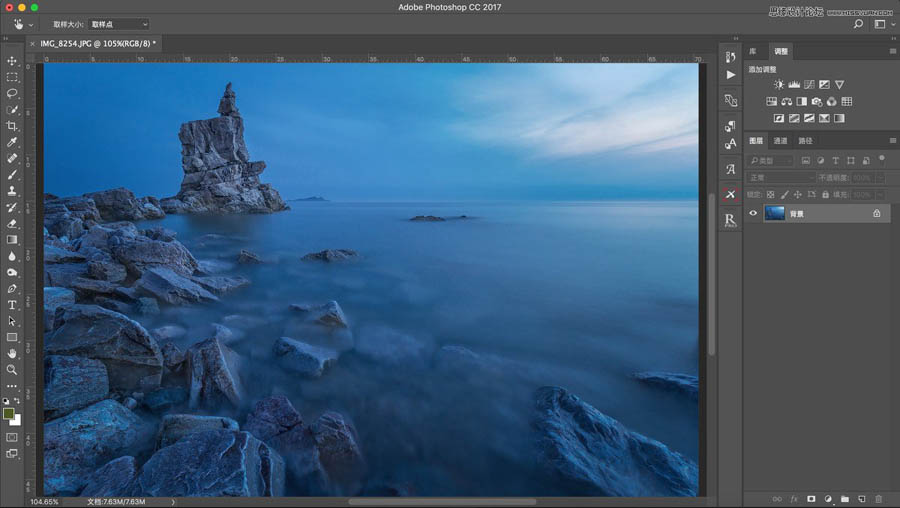The width and height of the screenshot is (900, 508).
Task: Select the Rectangle shape tool
Action: tap(11, 337)
